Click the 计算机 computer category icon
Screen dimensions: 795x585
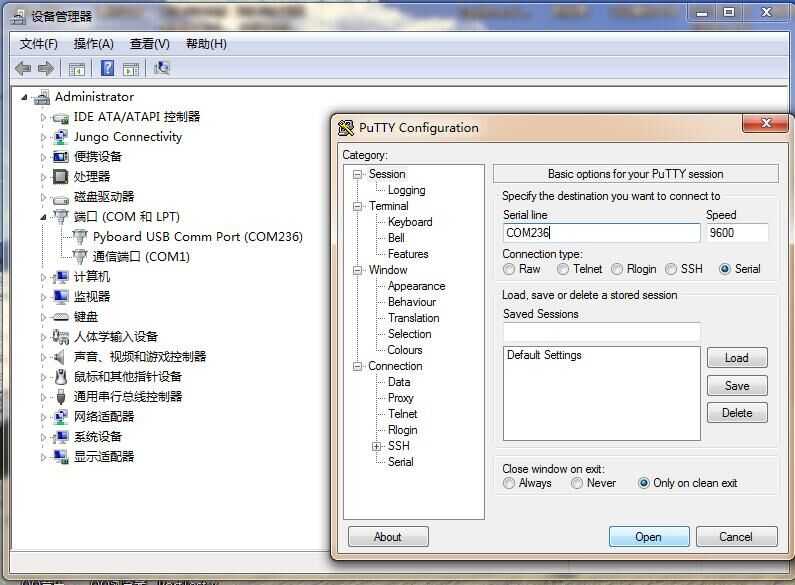coord(61,277)
